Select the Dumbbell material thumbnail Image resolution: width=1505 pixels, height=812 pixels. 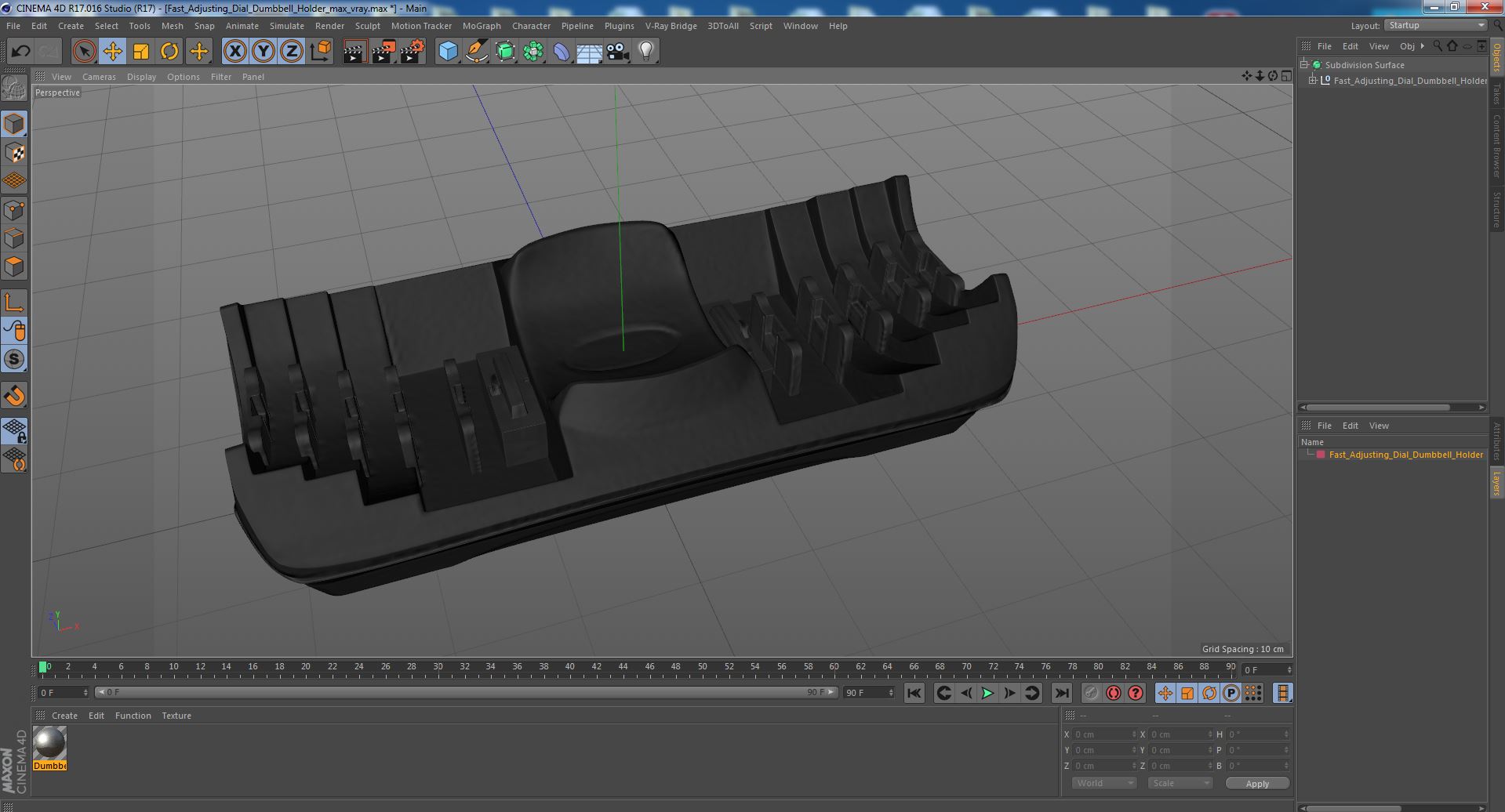click(x=49, y=743)
